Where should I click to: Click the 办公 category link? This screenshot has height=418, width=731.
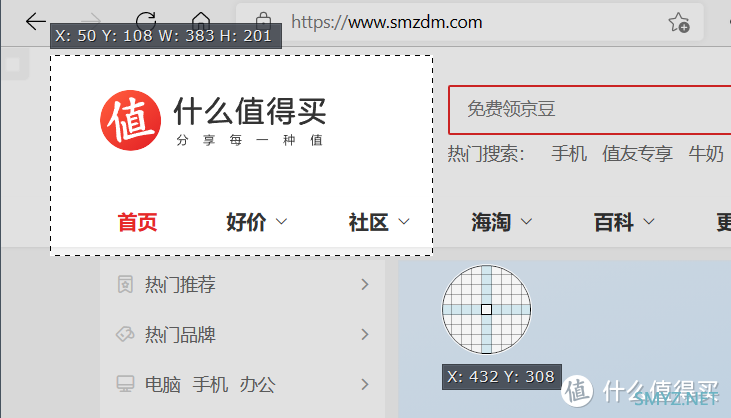(257, 384)
